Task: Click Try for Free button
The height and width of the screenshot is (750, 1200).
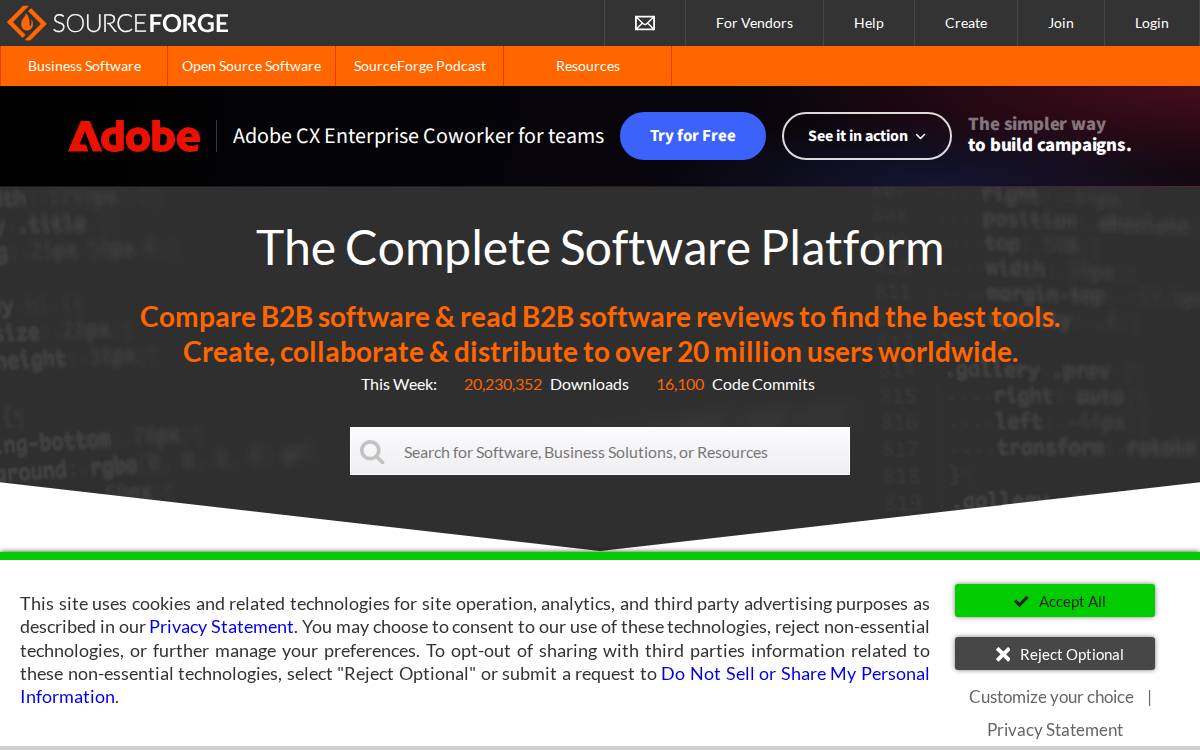Action: click(693, 136)
